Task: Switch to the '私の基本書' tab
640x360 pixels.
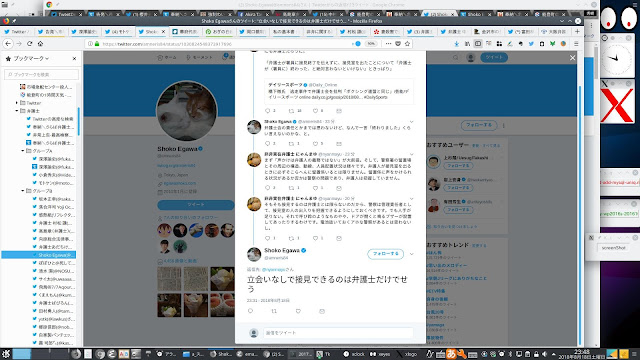Action: click(287, 31)
